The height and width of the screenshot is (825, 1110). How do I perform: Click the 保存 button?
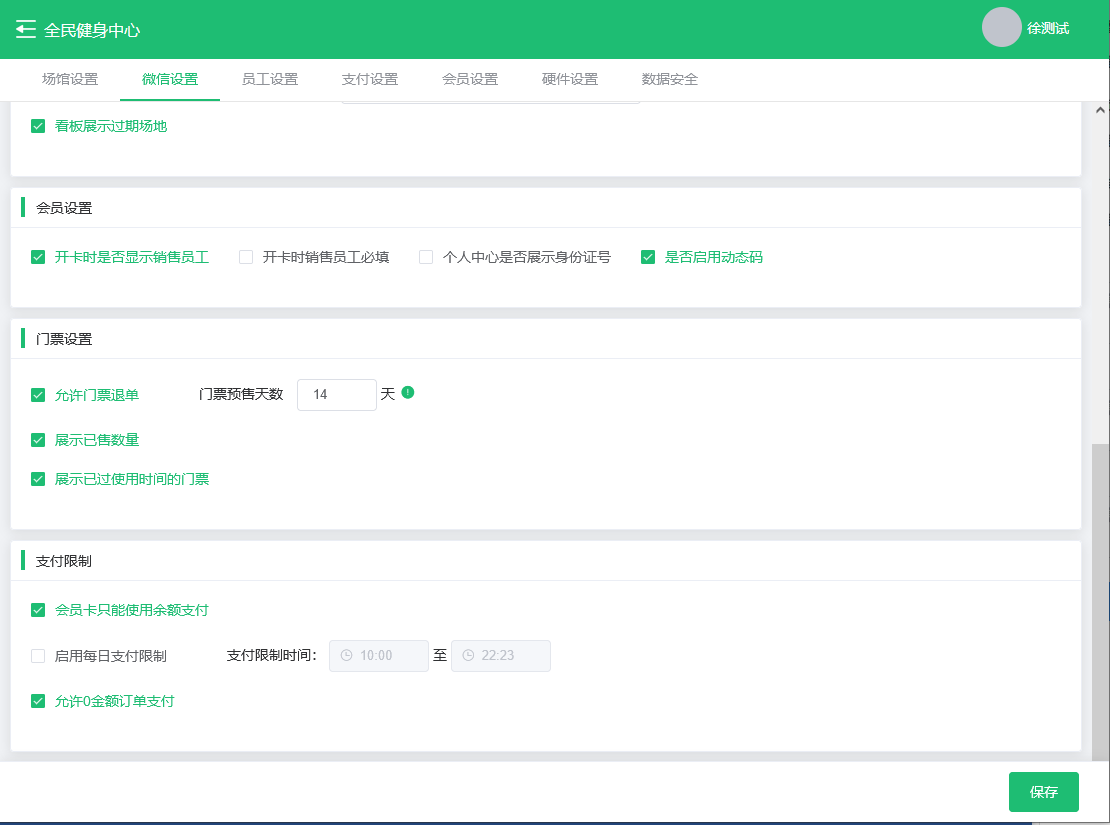click(x=1043, y=792)
